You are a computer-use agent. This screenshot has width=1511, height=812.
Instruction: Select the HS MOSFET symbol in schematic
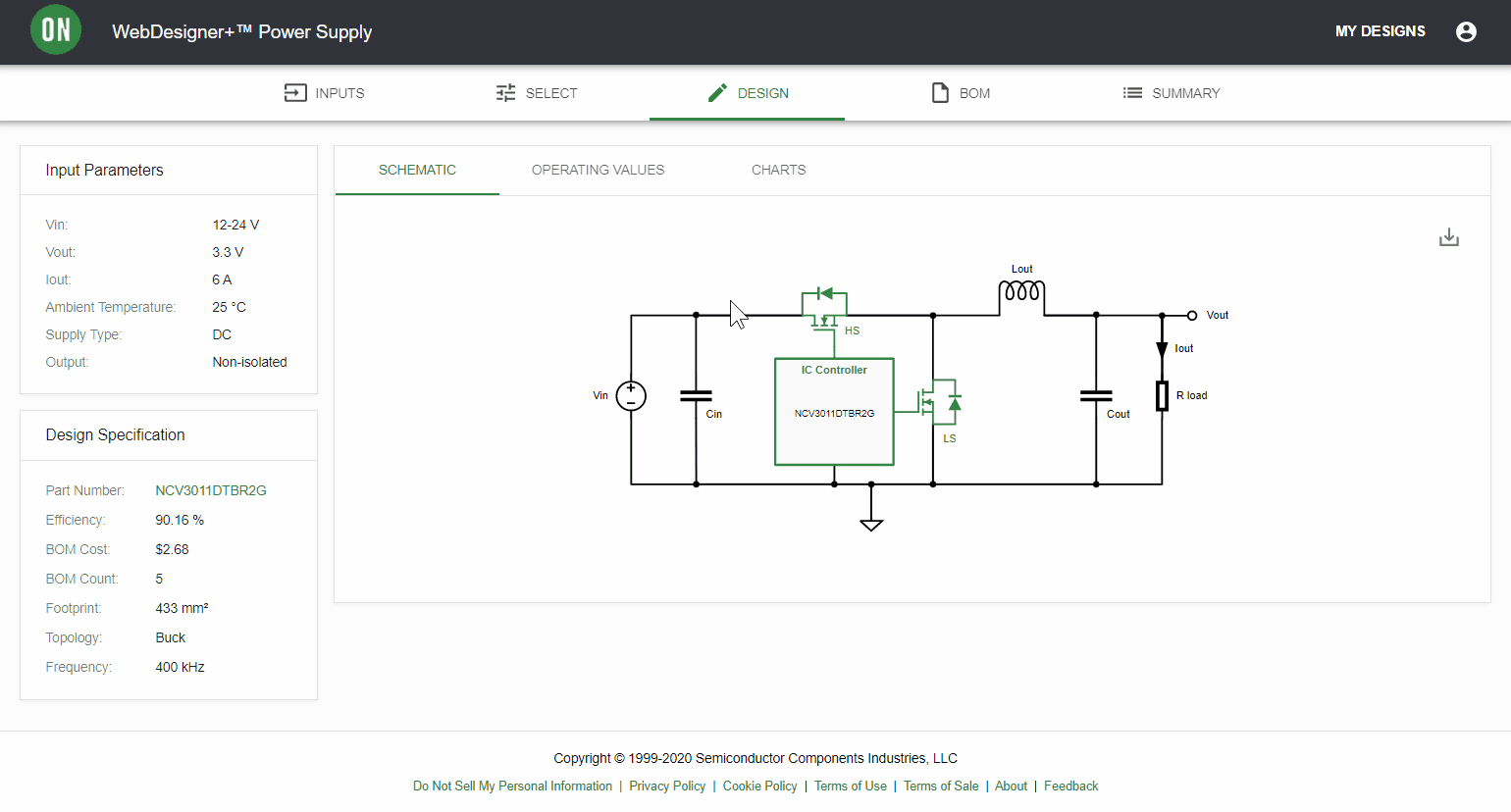824,309
